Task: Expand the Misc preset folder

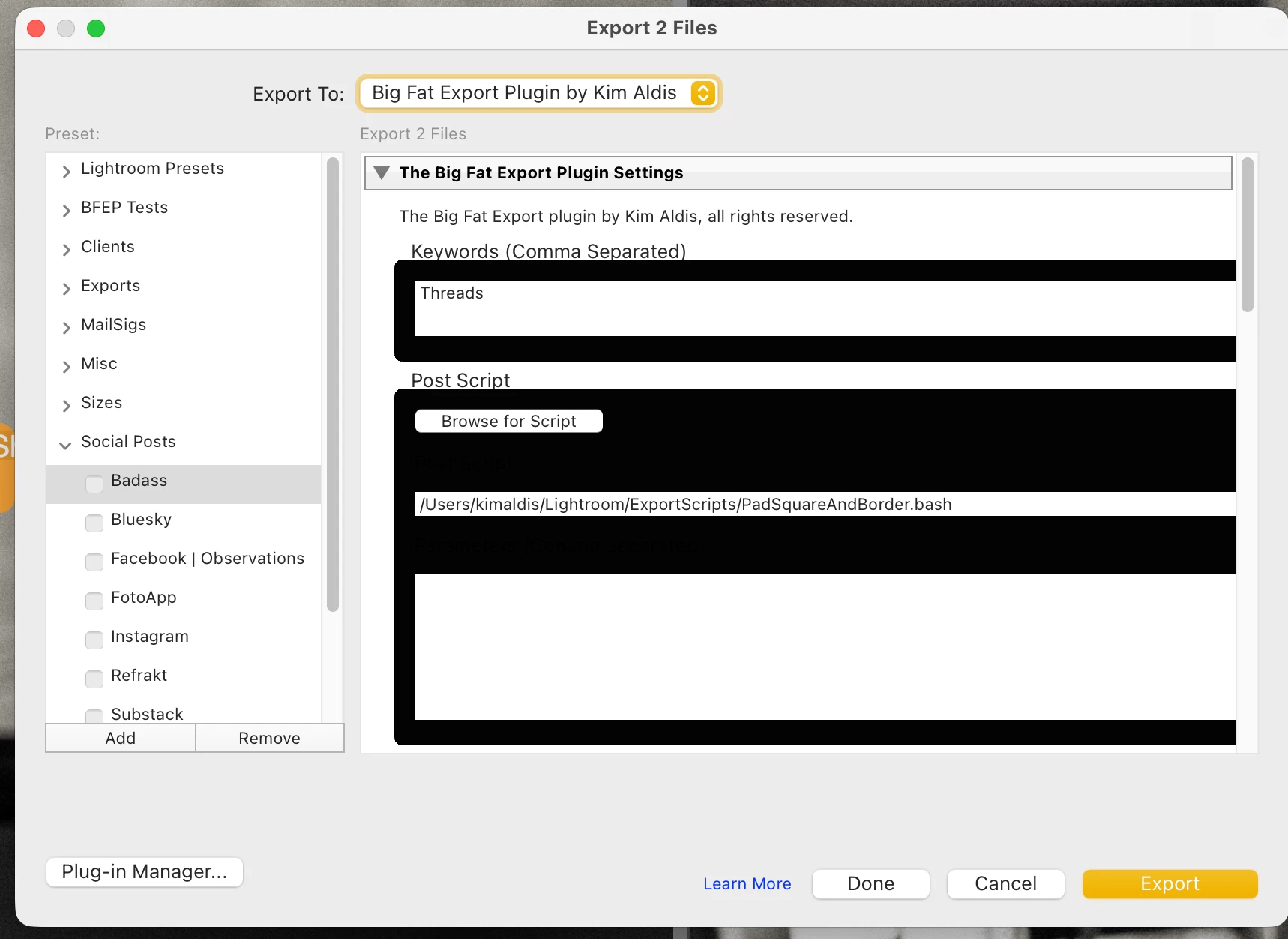Action: coord(66,366)
